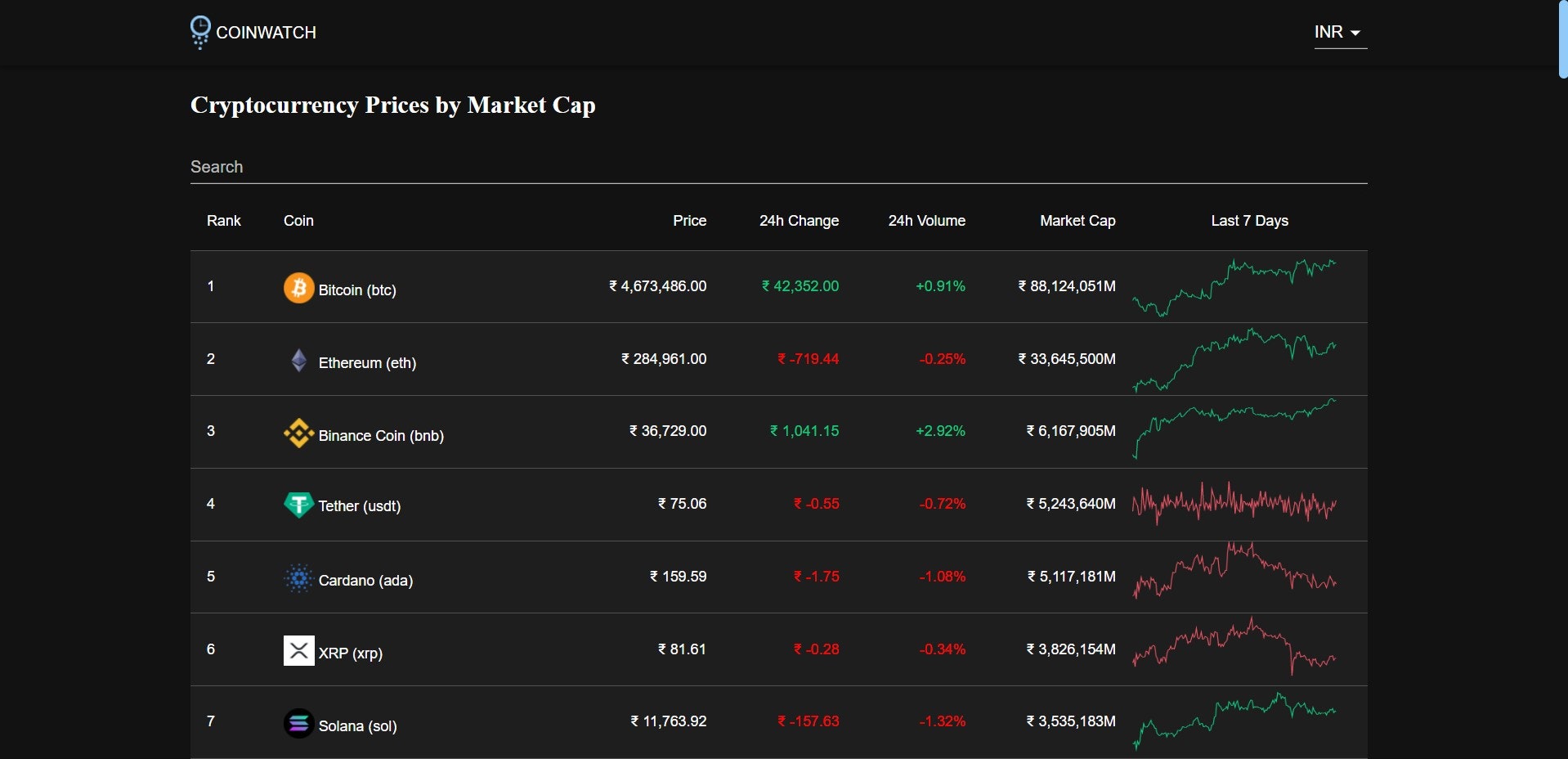Click Tether's 7-day sparkline chart
This screenshot has width=1568, height=759.
[x=1234, y=503]
